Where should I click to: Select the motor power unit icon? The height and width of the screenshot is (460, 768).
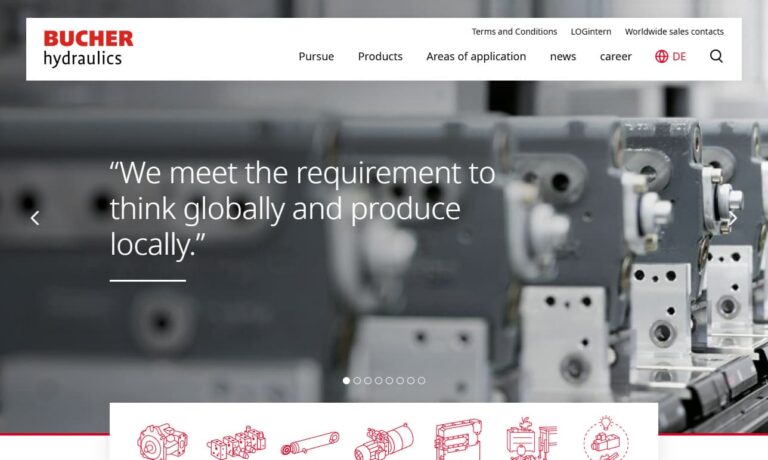(x=384, y=442)
